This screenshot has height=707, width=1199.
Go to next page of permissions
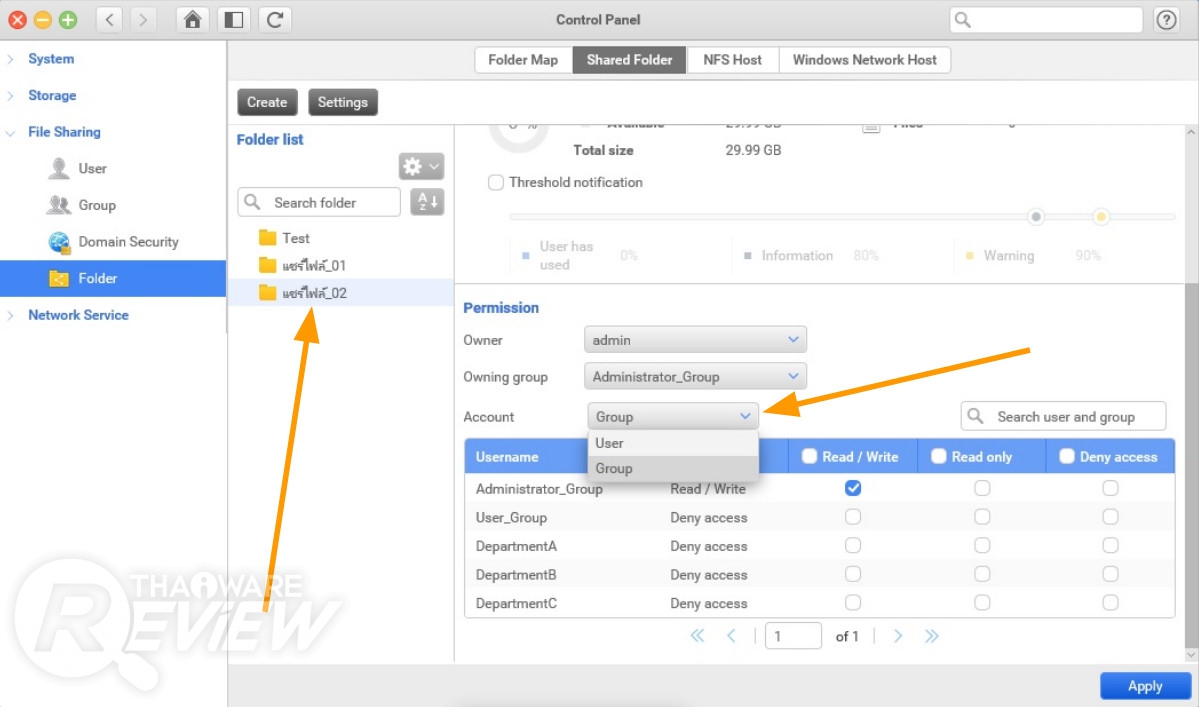[898, 636]
